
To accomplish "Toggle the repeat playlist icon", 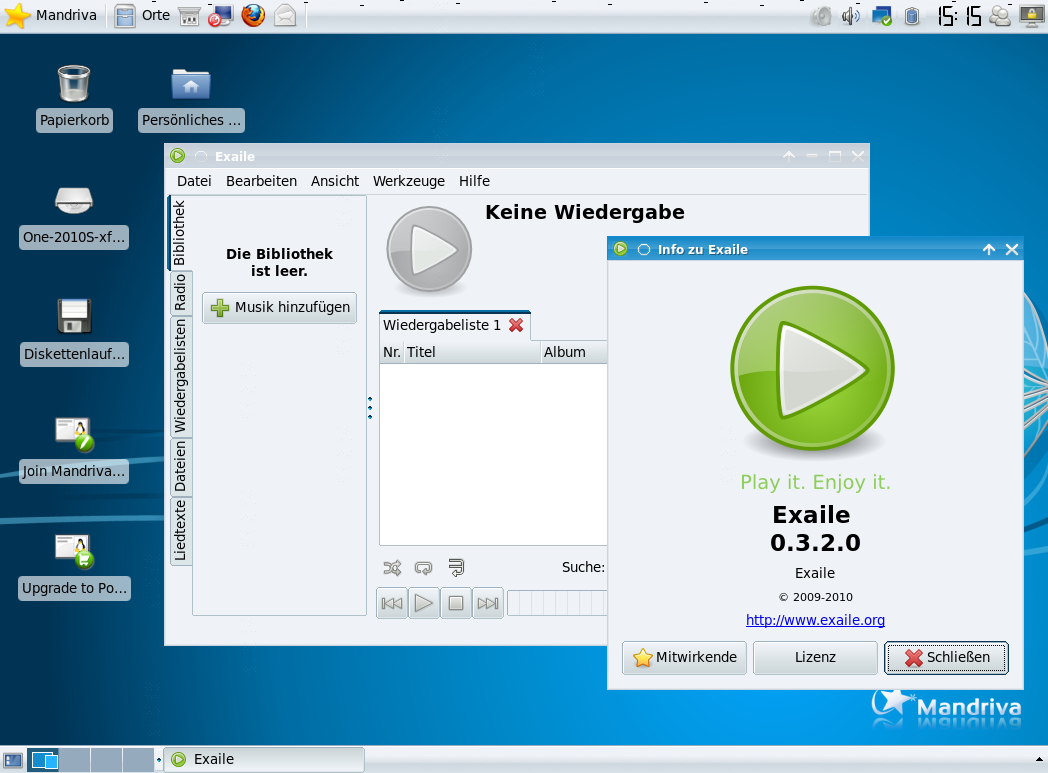I will (424, 568).
